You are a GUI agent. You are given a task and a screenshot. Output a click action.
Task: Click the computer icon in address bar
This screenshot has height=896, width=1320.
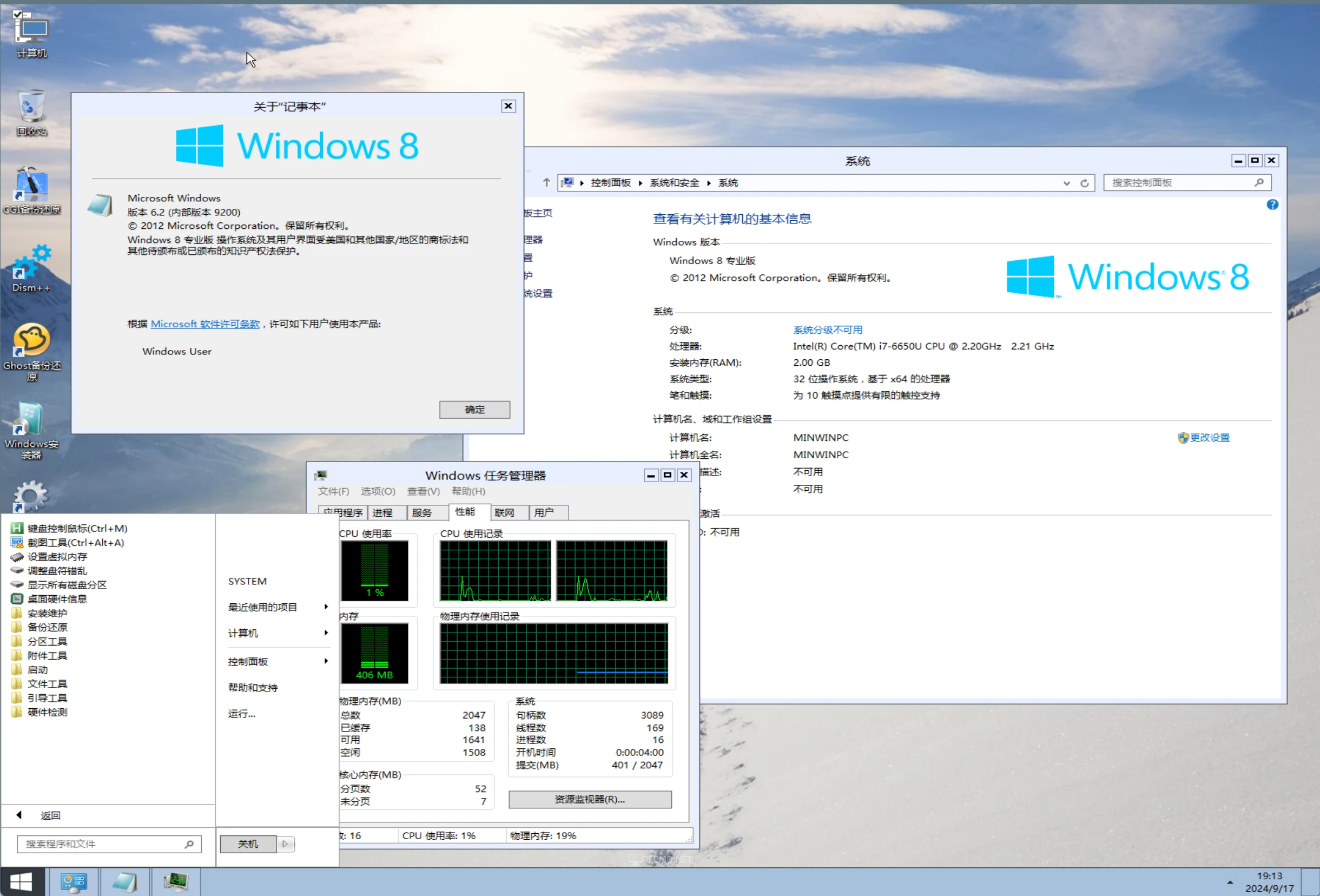click(567, 182)
